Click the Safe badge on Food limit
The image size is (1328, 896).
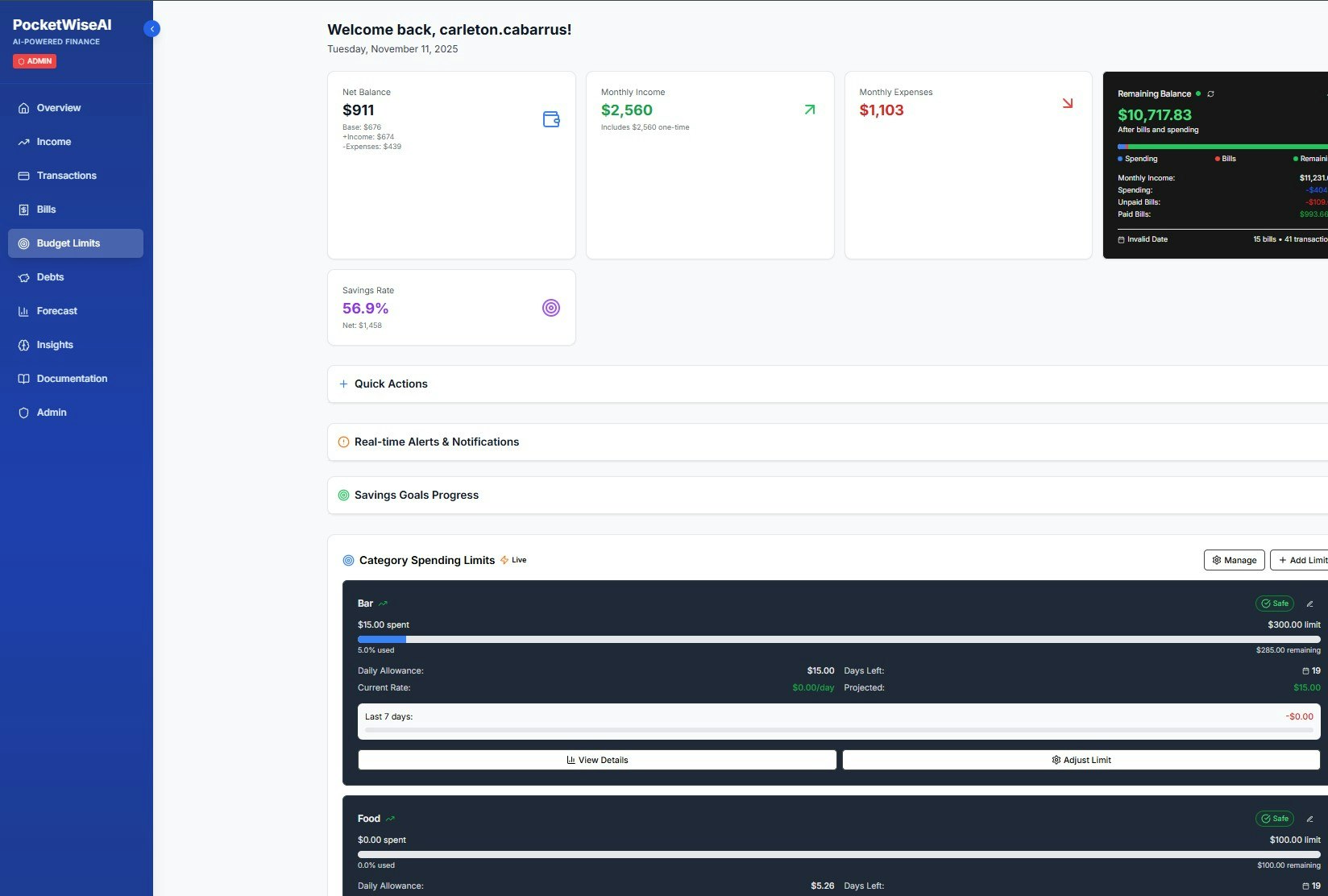point(1275,819)
